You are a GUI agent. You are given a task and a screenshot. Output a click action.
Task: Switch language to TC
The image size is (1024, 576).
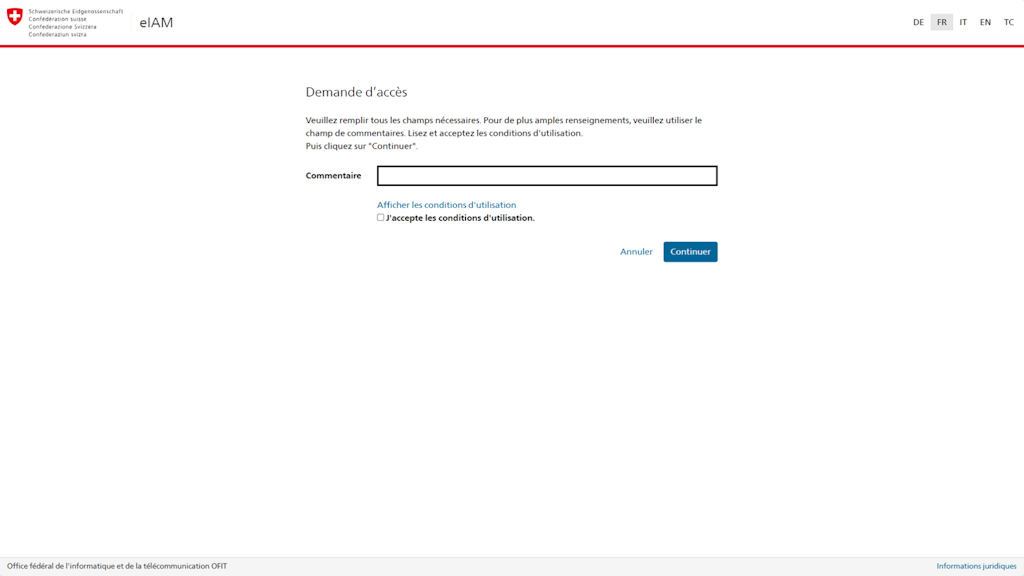coord(1009,21)
